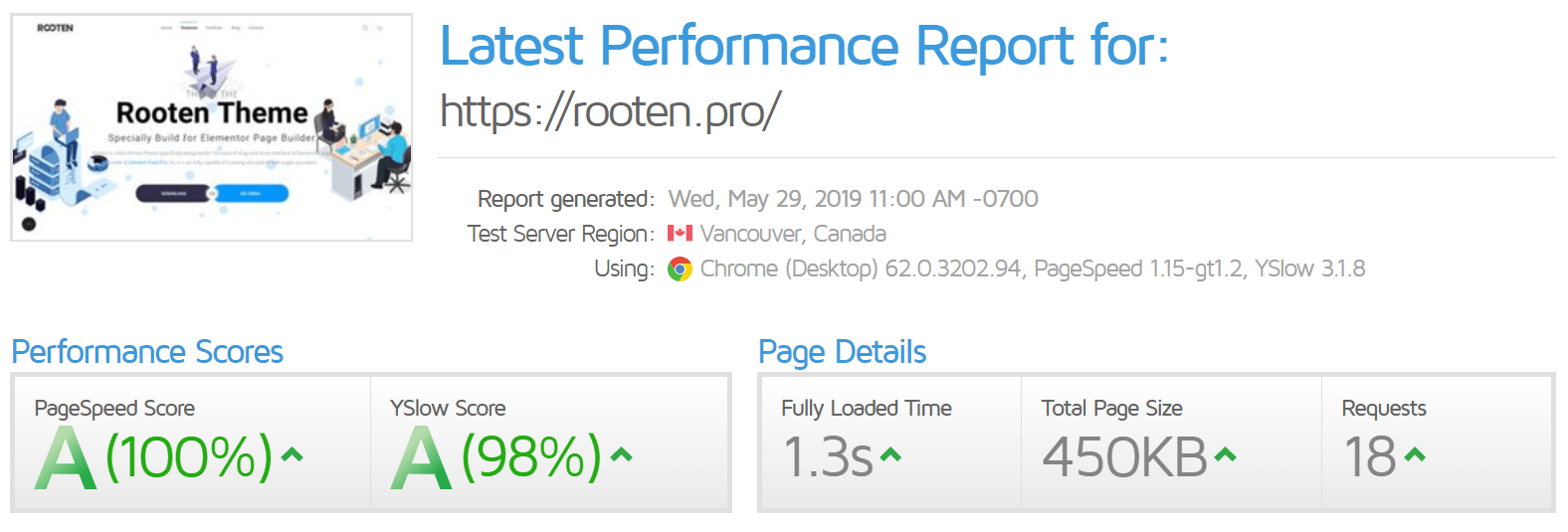The height and width of the screenshot is (532, 1568).
Task: Click the Fully Loaded Time label
Action: [866, 408]
